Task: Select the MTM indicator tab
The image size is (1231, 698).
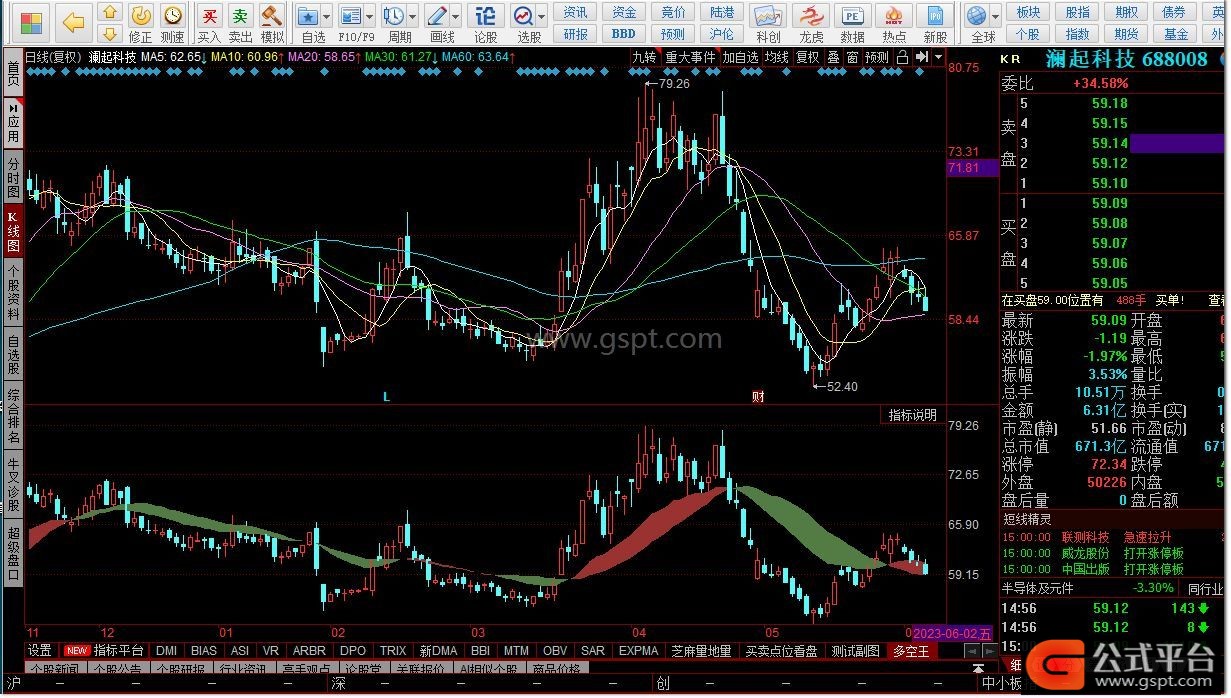Action: pyautogui.click(x=516, y=651)
